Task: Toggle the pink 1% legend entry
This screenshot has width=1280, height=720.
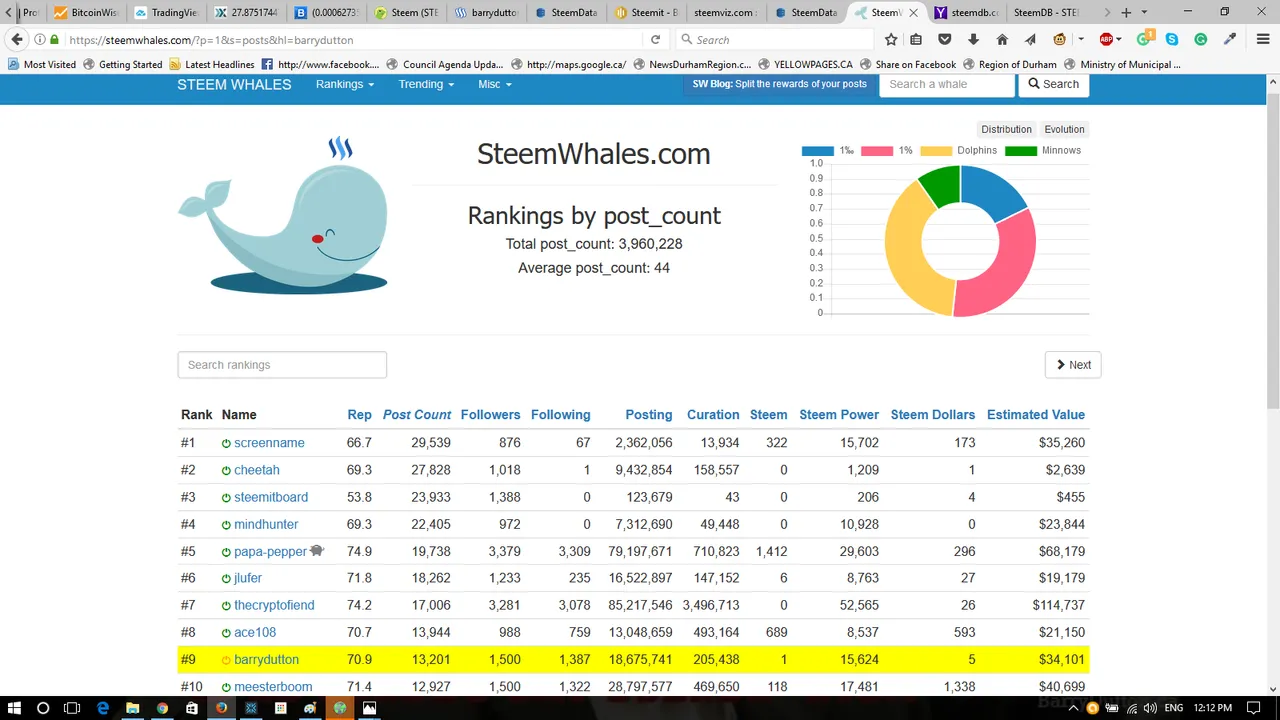Action: [x=887, y=151]
